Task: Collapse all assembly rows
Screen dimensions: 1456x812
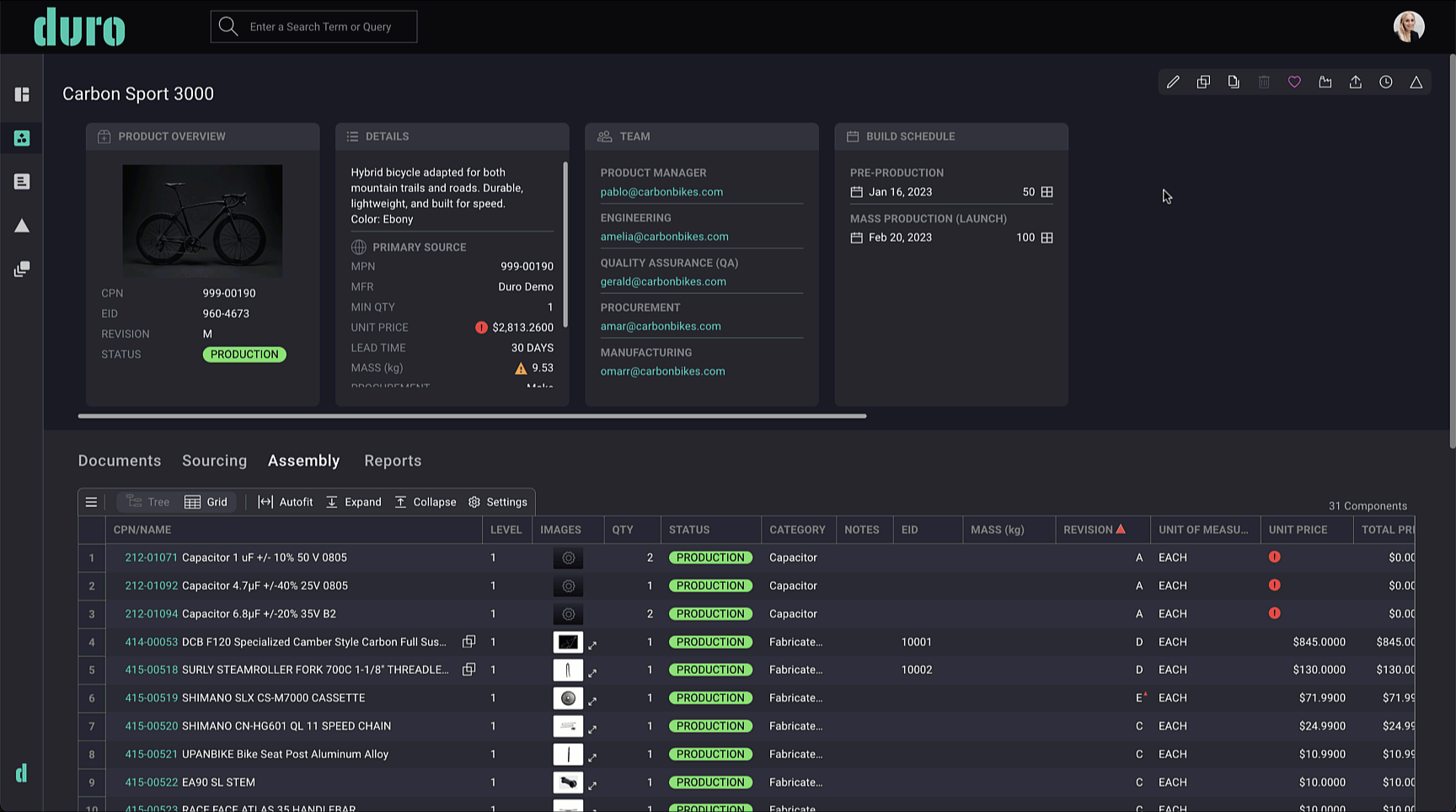Action: point(426,501)
